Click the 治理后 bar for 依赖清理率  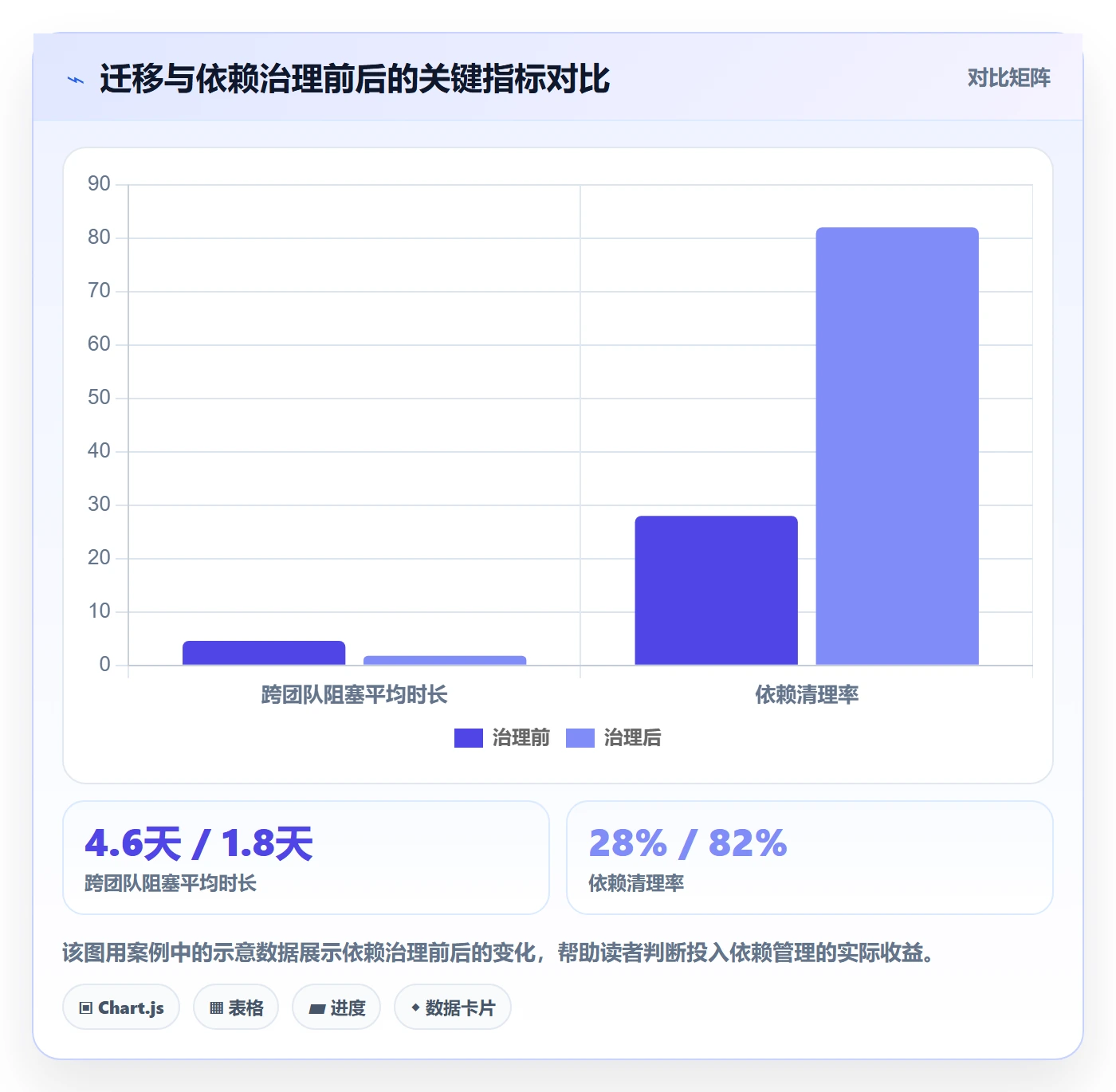click(x=897, y=446)
